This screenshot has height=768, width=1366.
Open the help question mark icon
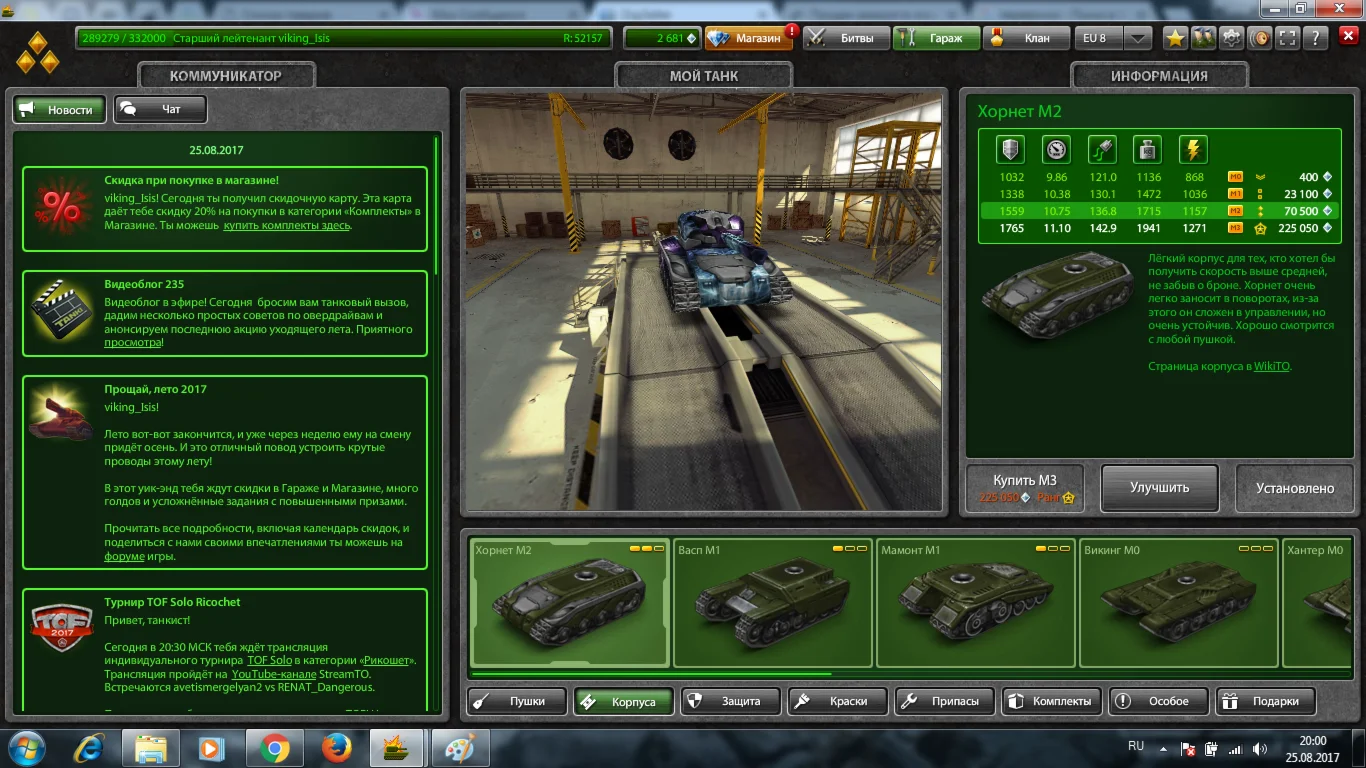(x=1317, y=38)
